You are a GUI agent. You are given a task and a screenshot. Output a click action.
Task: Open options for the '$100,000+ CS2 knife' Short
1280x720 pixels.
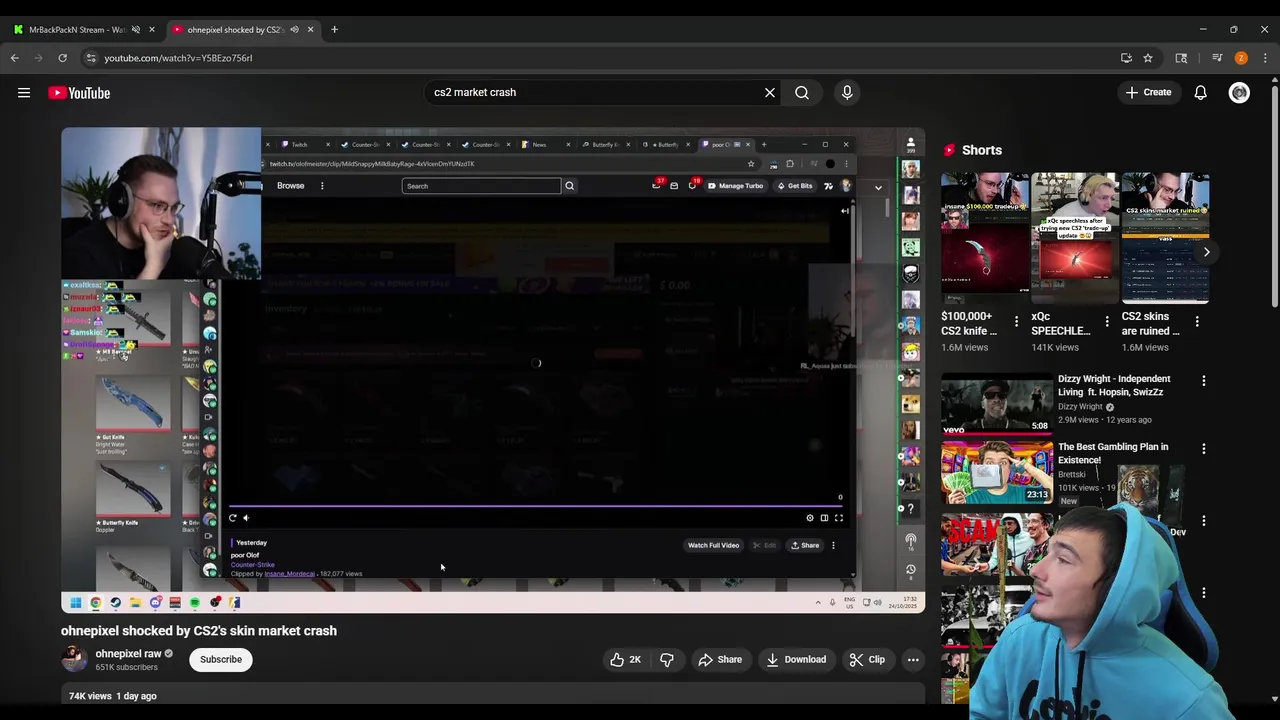(1016, 322)
